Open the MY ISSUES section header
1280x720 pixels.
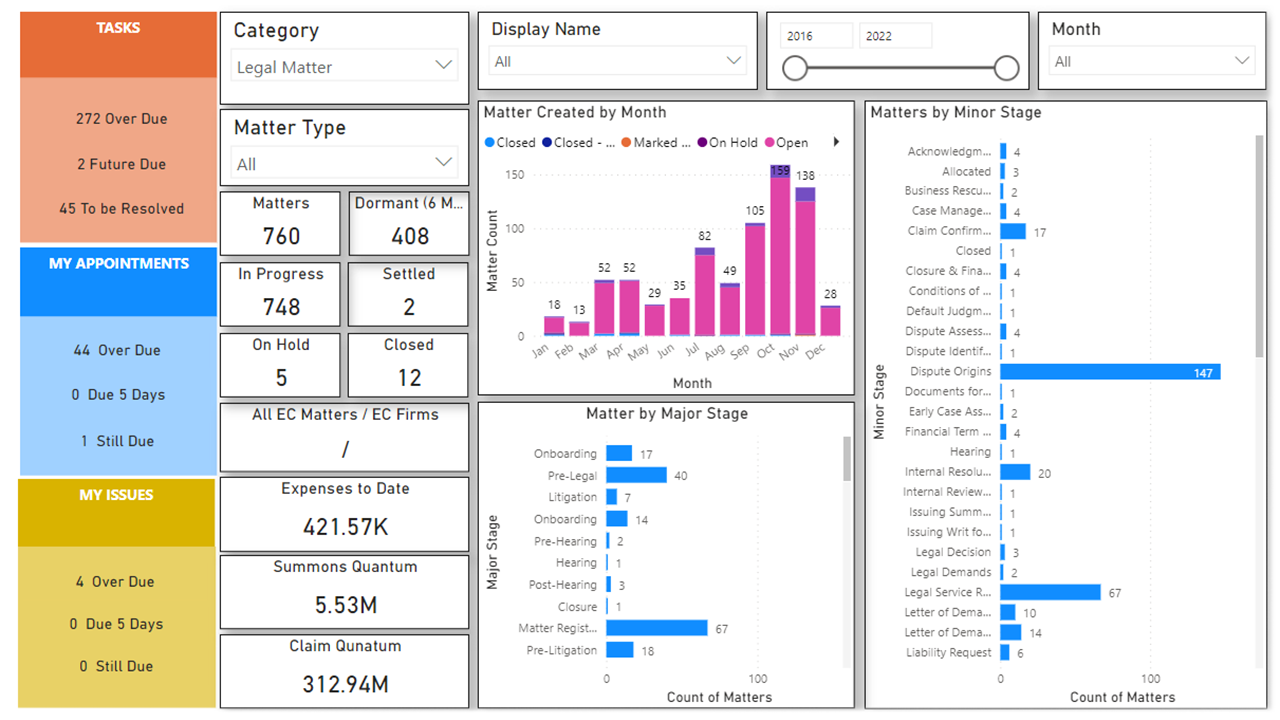point(117,512)
